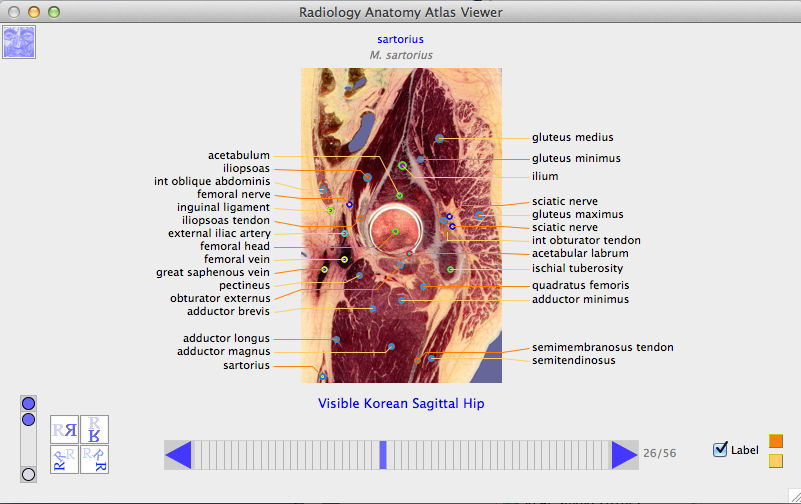Click the top blue circle on vertical control
Screen dimensions: 801x504
(29, 403)
